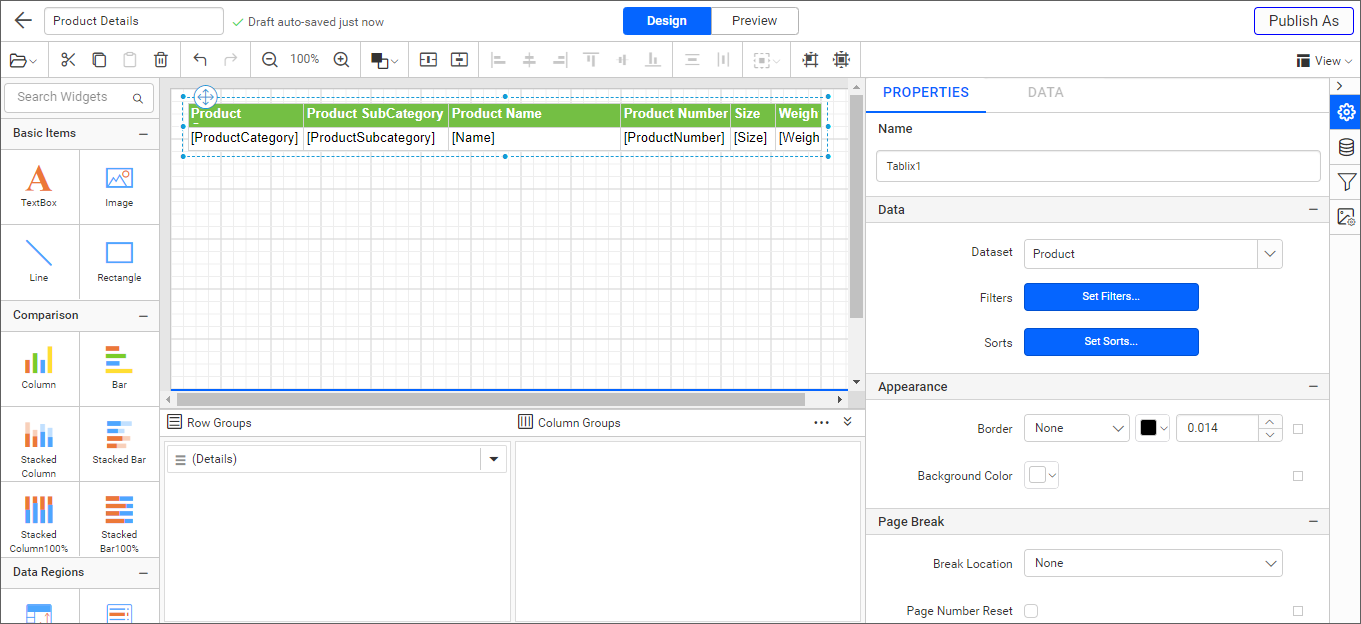Add a Stacked Column100% chart widget

(39, 519)
